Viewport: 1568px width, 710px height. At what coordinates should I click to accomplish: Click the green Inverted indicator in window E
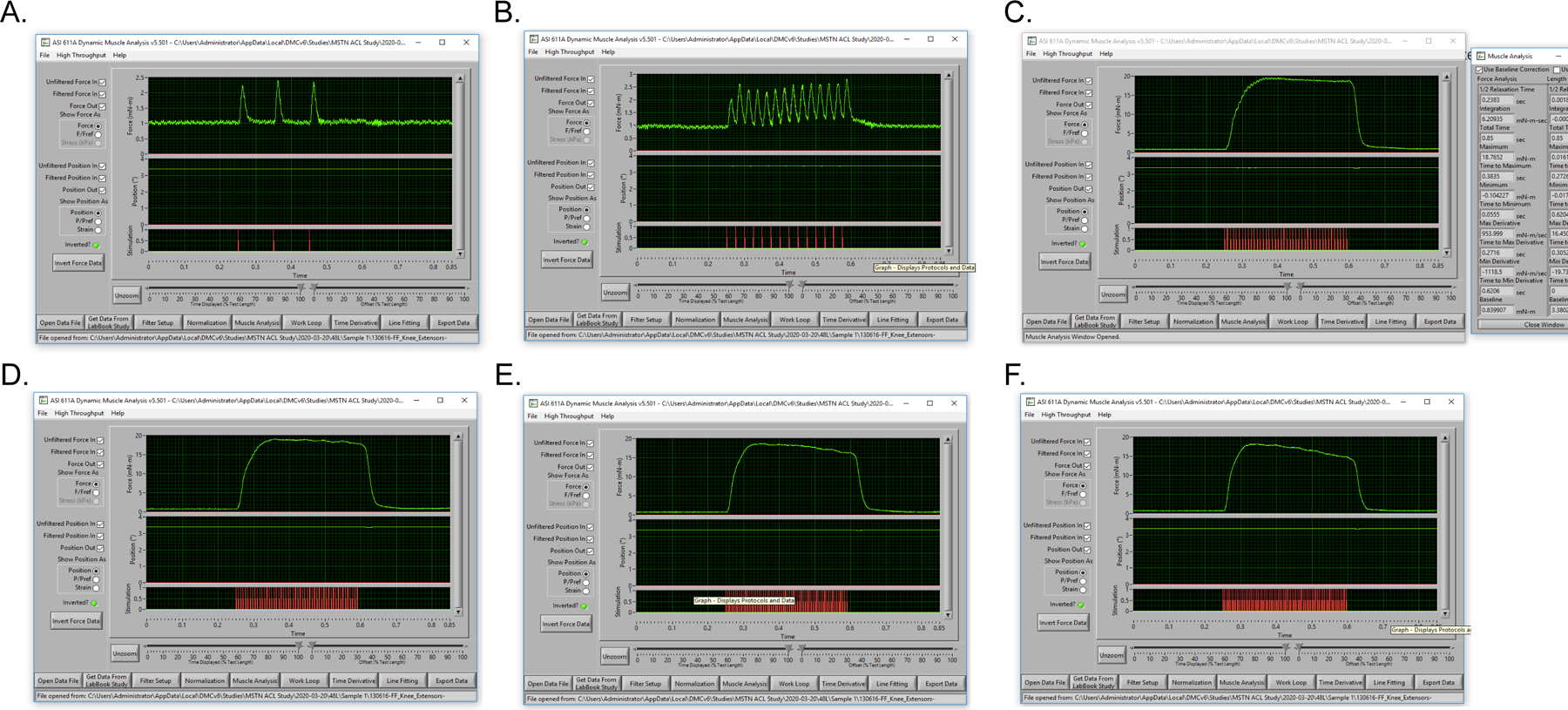(585, 606)
